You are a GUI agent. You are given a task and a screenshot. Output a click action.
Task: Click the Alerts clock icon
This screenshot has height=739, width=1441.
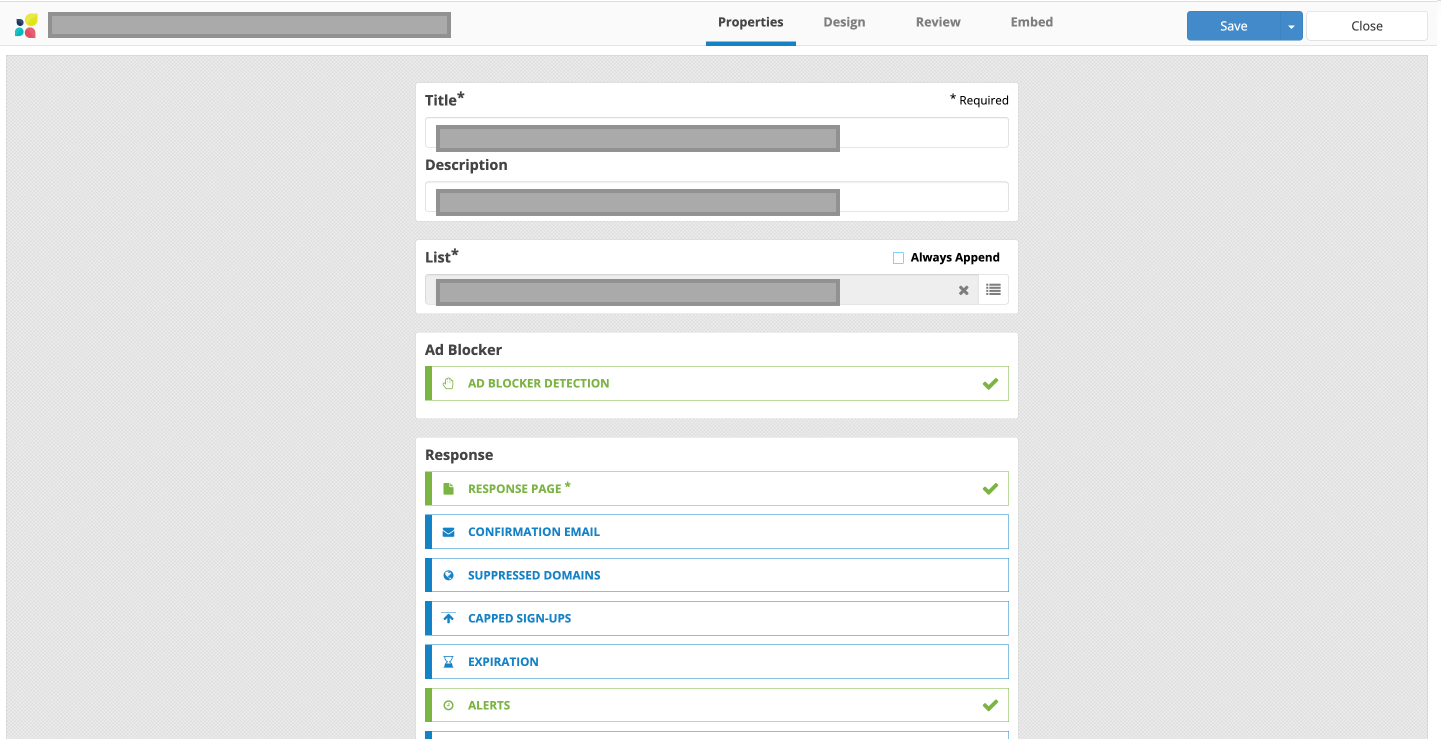coord(448,704)
